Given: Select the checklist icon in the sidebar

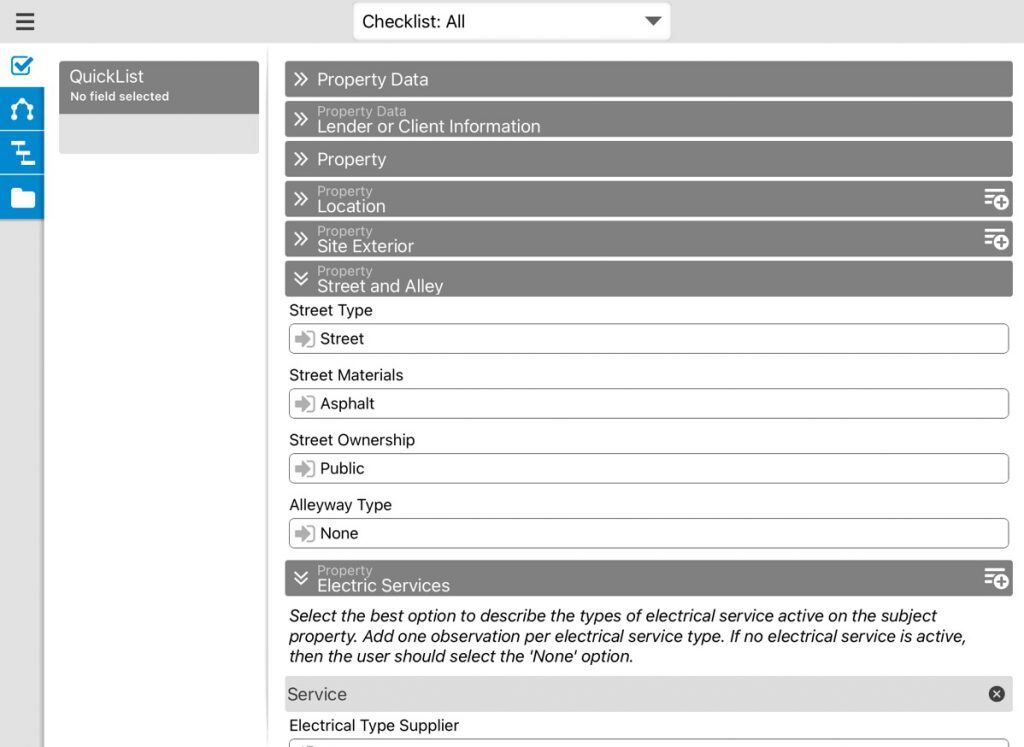Looking at the screenshot, I should [x=22, y=66].
